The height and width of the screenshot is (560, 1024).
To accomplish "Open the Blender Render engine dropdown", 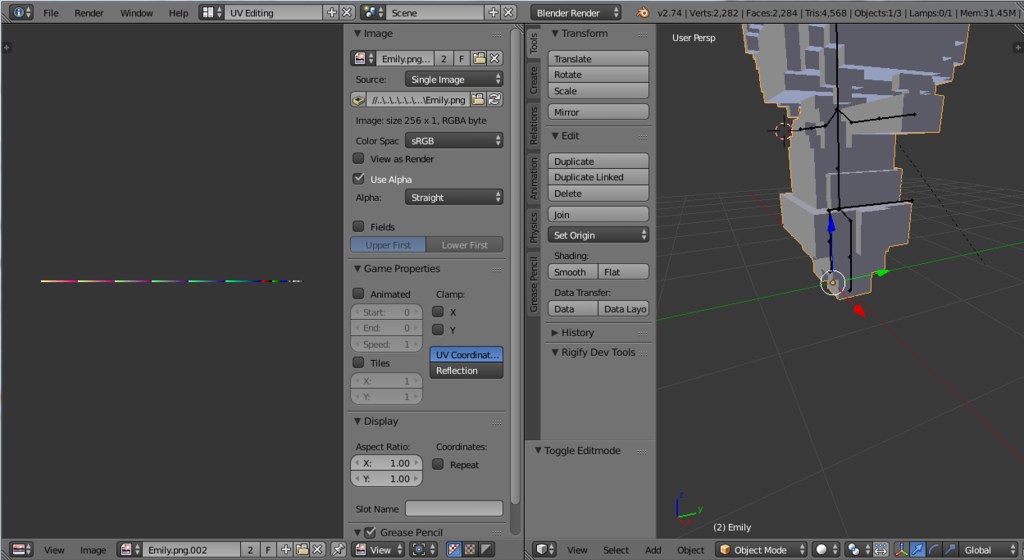I will point(576,12).
